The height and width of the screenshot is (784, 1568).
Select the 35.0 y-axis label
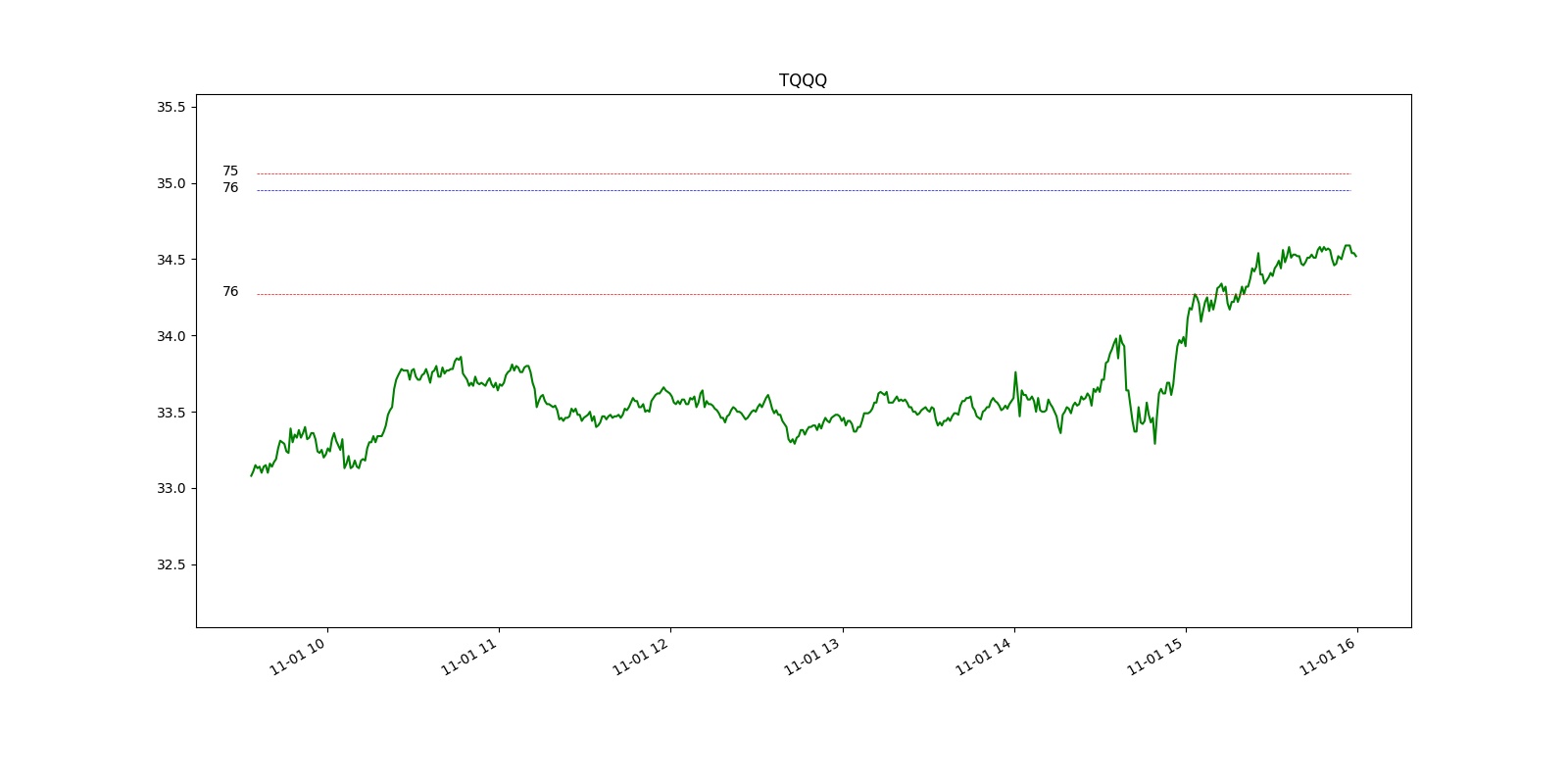click(171, 183)
